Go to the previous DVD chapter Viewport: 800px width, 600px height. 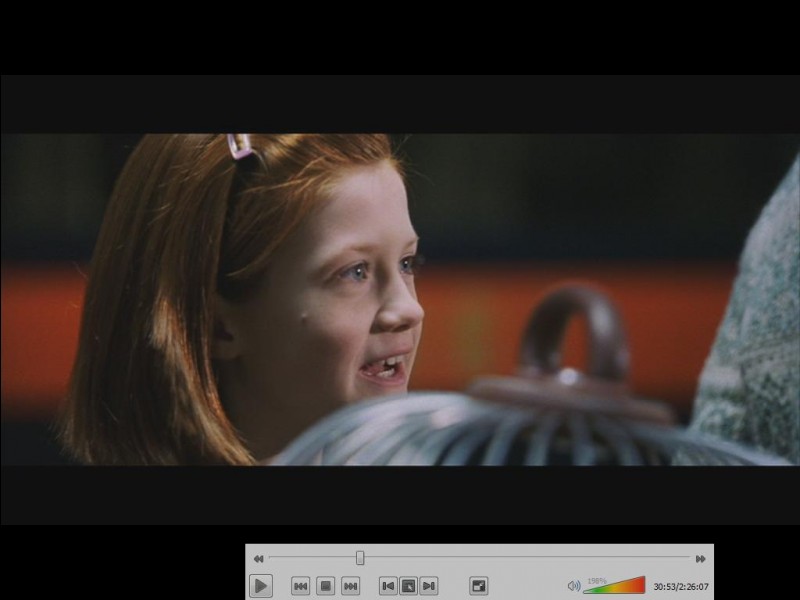click(388, 586)
